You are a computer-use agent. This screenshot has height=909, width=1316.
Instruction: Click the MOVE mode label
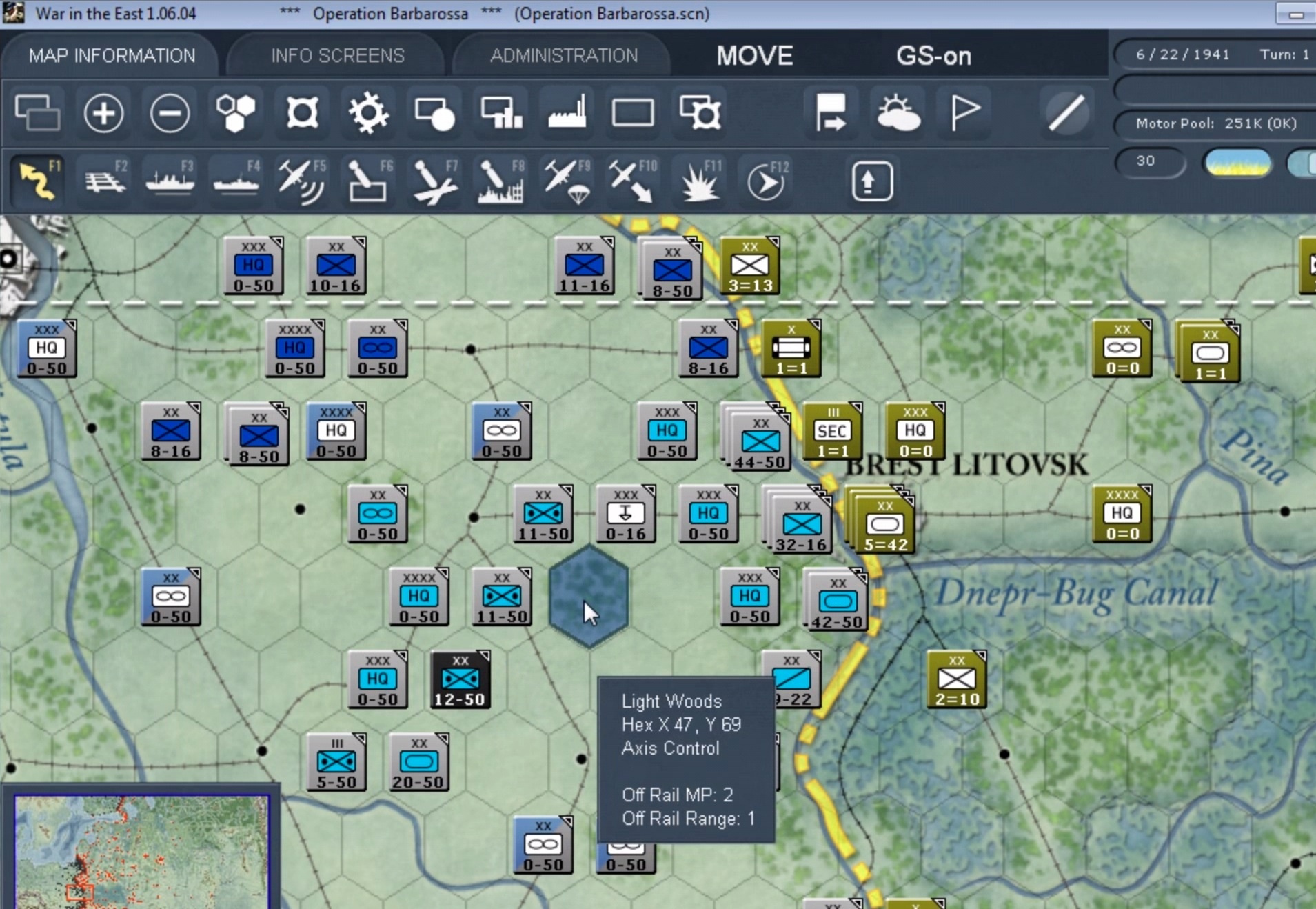pos(755,56)
